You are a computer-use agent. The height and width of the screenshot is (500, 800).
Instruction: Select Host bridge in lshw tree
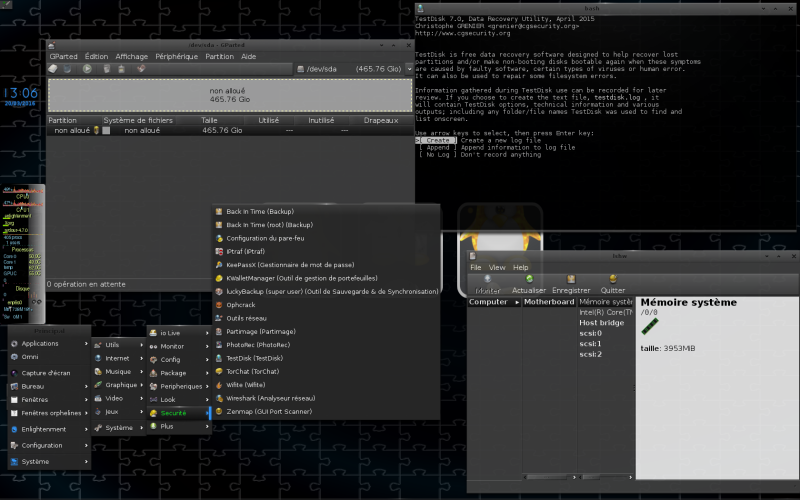tap(602, 322)
